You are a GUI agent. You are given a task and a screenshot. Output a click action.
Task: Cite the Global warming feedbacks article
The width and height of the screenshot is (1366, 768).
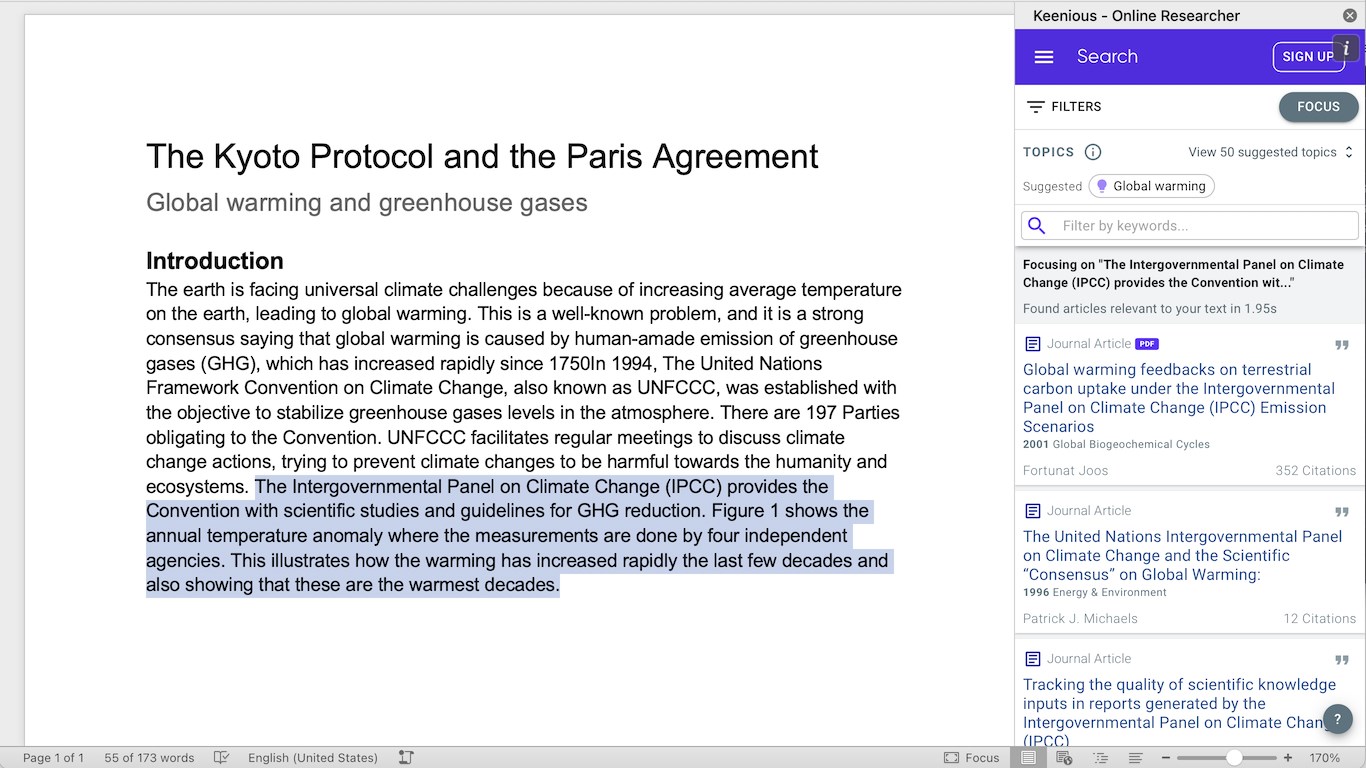1342,345
